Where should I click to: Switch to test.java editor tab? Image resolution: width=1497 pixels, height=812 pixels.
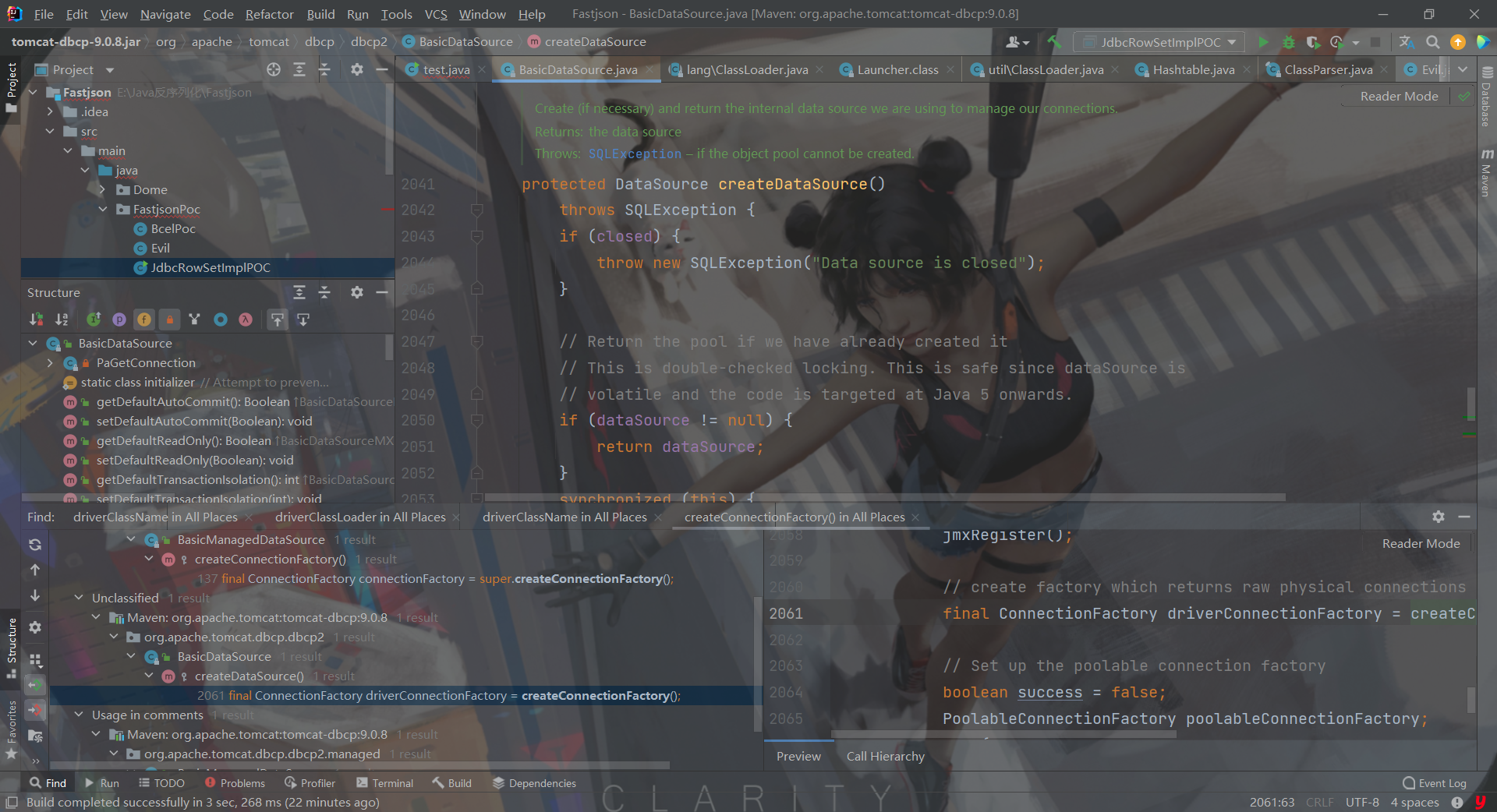445,69
